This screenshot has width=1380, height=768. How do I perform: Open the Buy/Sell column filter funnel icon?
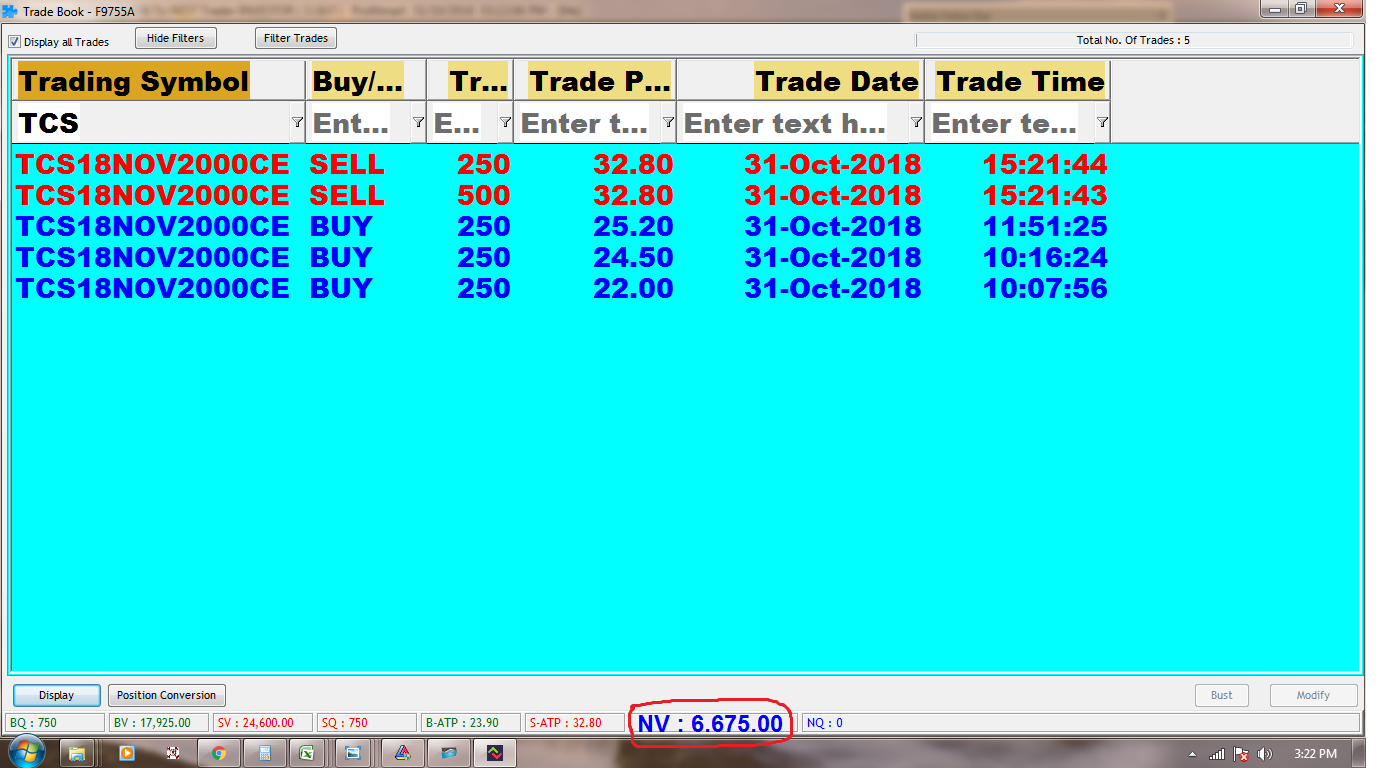pyautogui.click(x=418, y=122)
